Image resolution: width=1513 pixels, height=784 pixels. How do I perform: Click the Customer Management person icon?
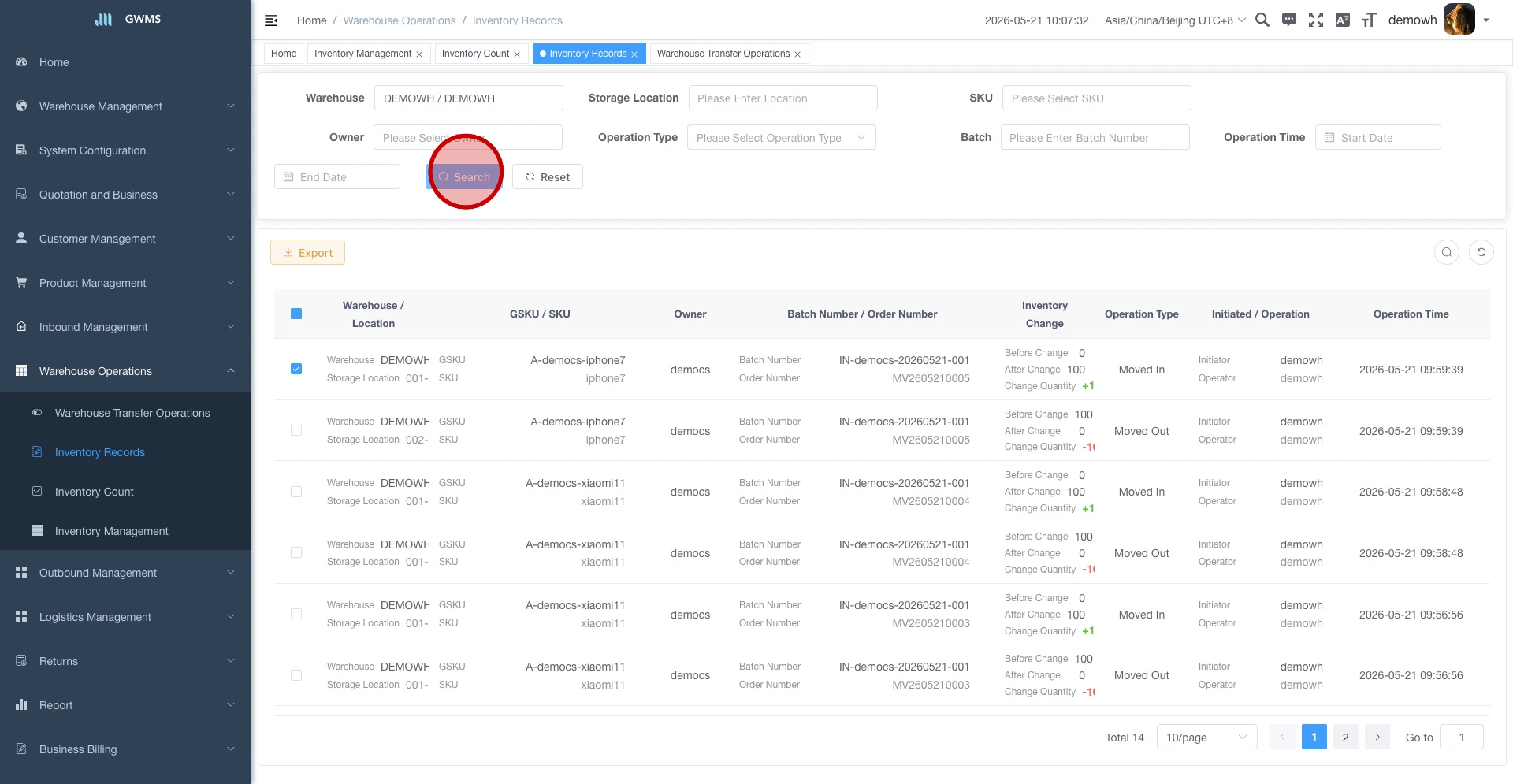click(x=21, y=238)
